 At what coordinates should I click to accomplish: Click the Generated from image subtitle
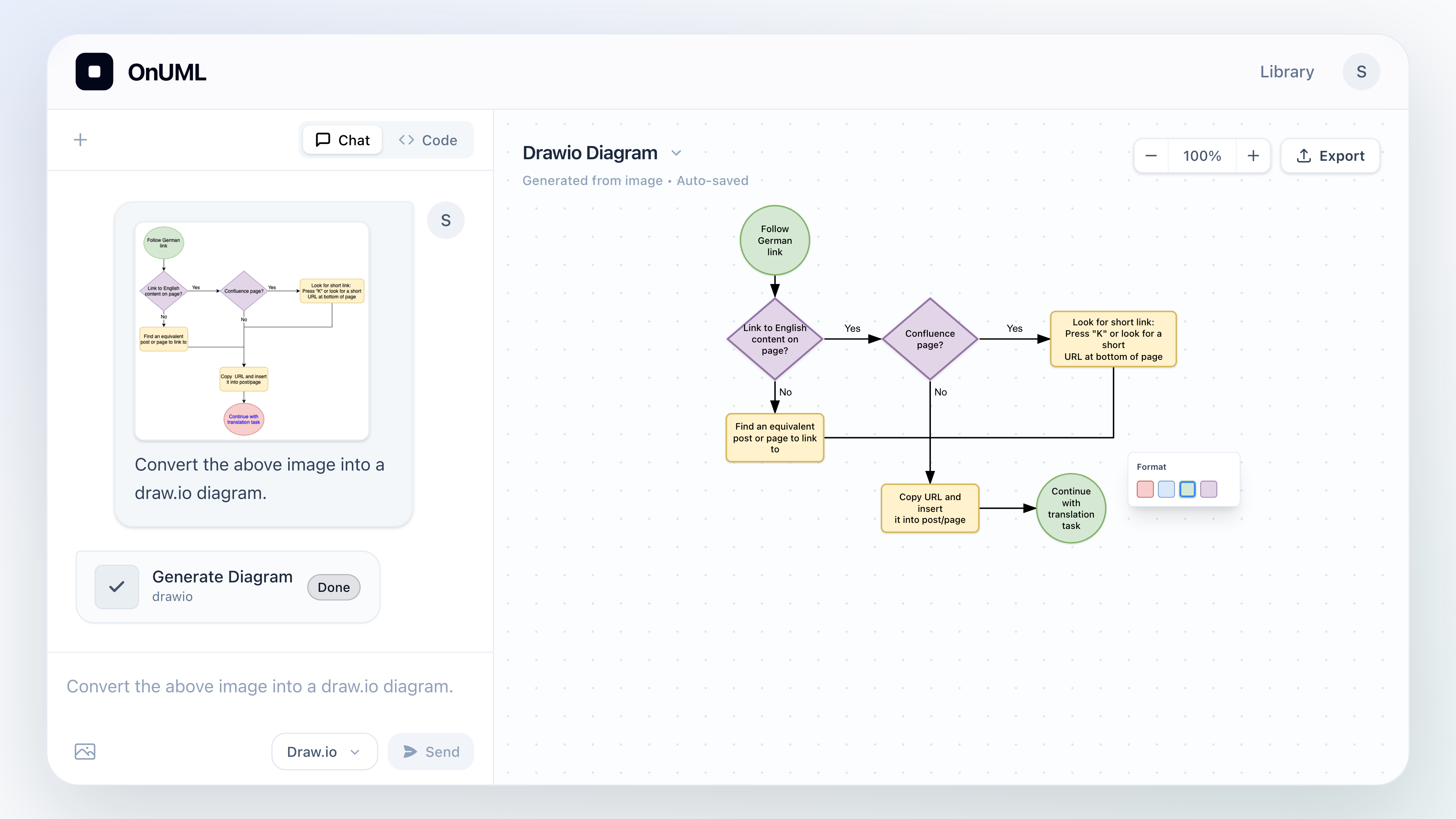(x=592, y=181)
